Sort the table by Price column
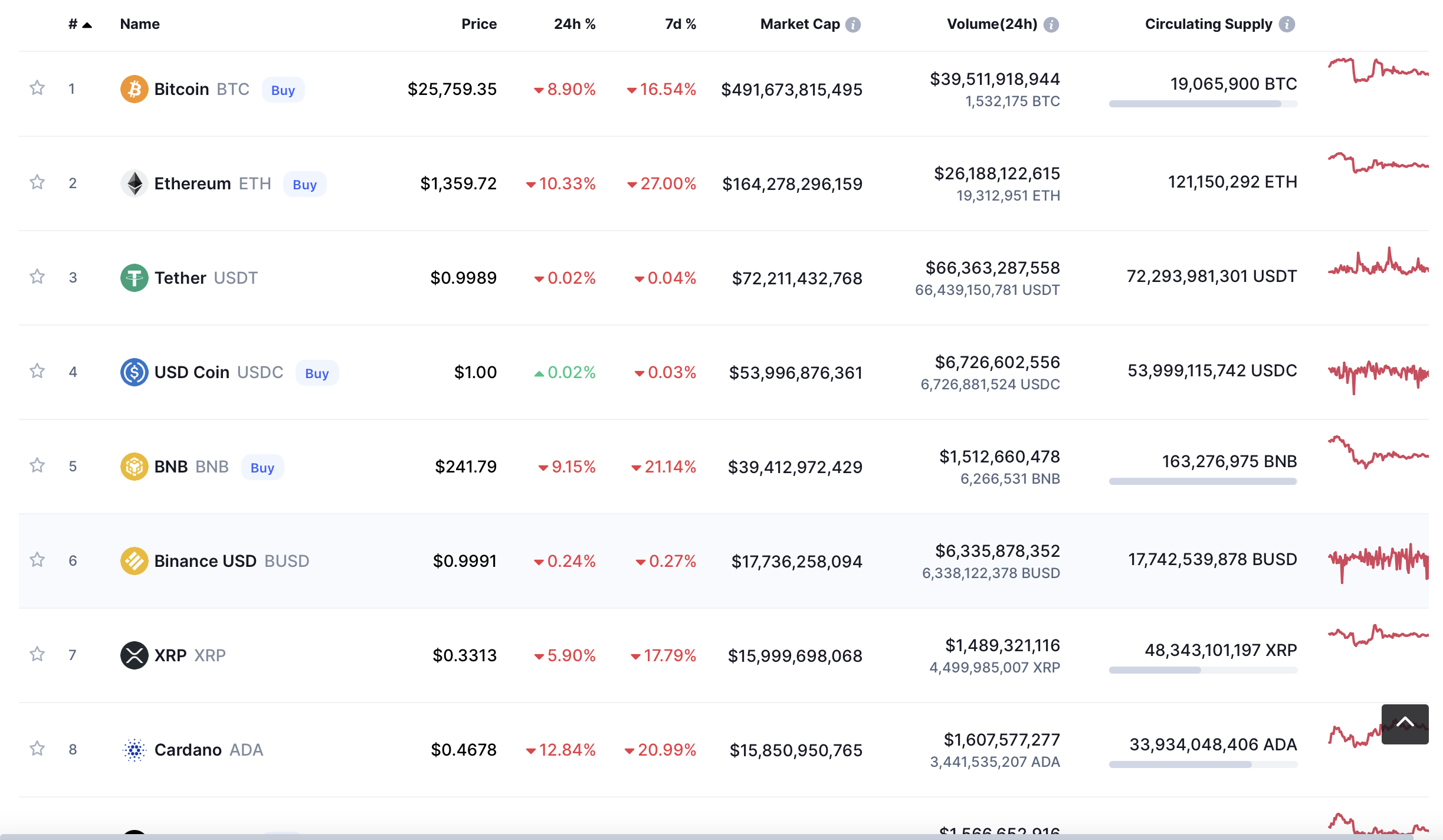Screen dimensions: 1443x840 pyautogui.click(x=478, y=24)
